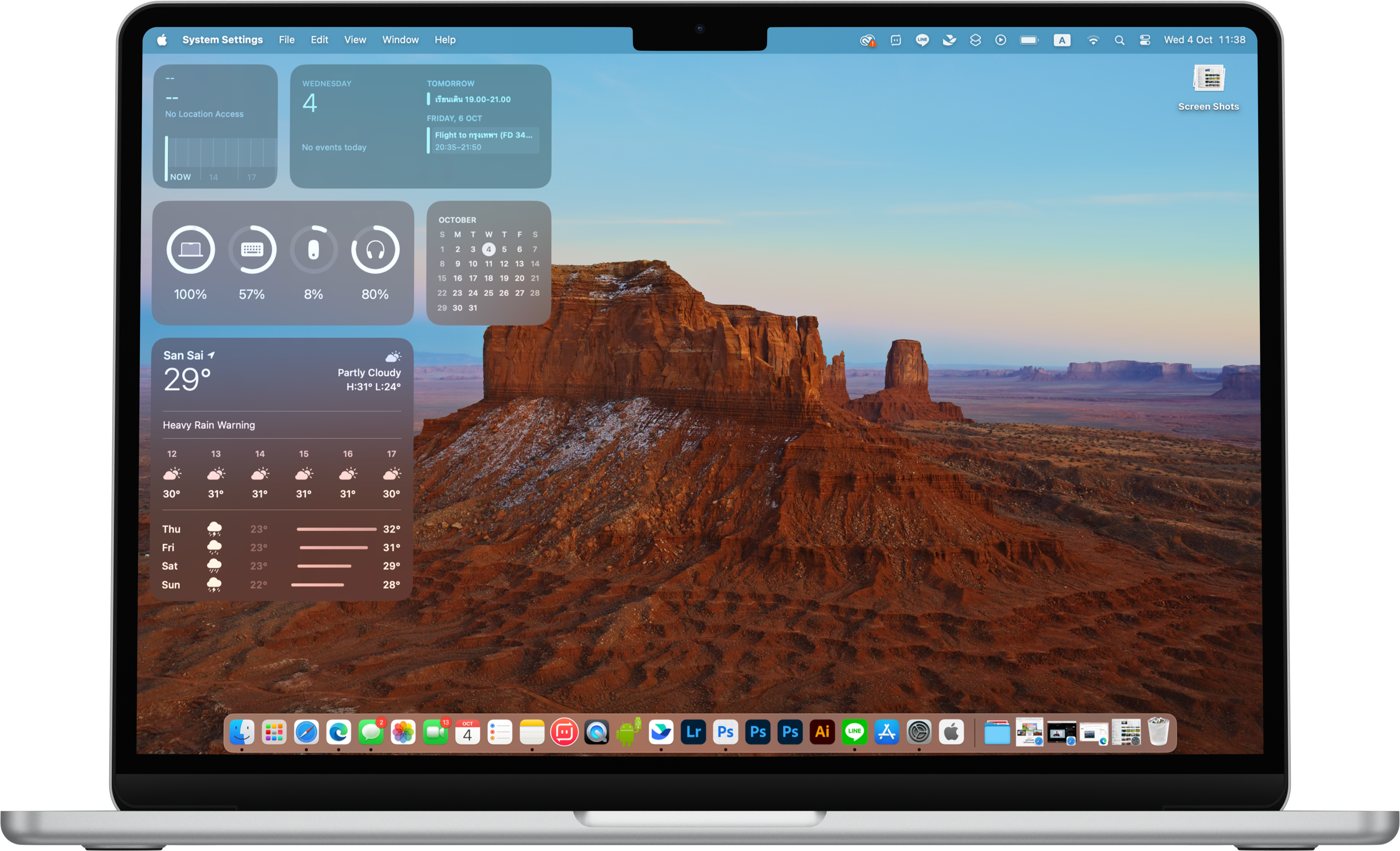The width and height of the screenshot is (1400, 851).
Task: Click the Heavy Rain Warning alert
Action: point(209,425)
